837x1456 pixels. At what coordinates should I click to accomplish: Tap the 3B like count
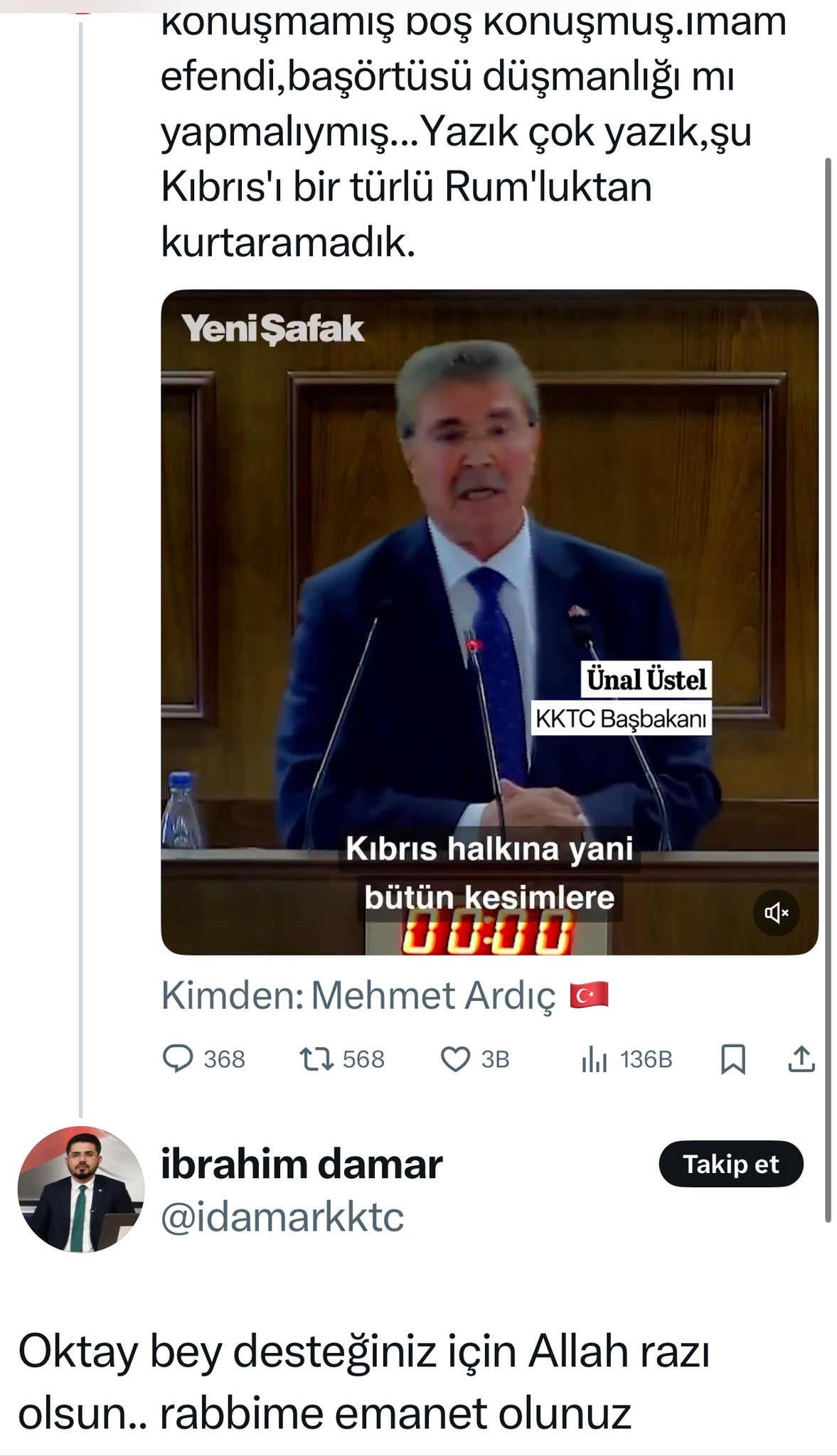[x=496, y=1059]
